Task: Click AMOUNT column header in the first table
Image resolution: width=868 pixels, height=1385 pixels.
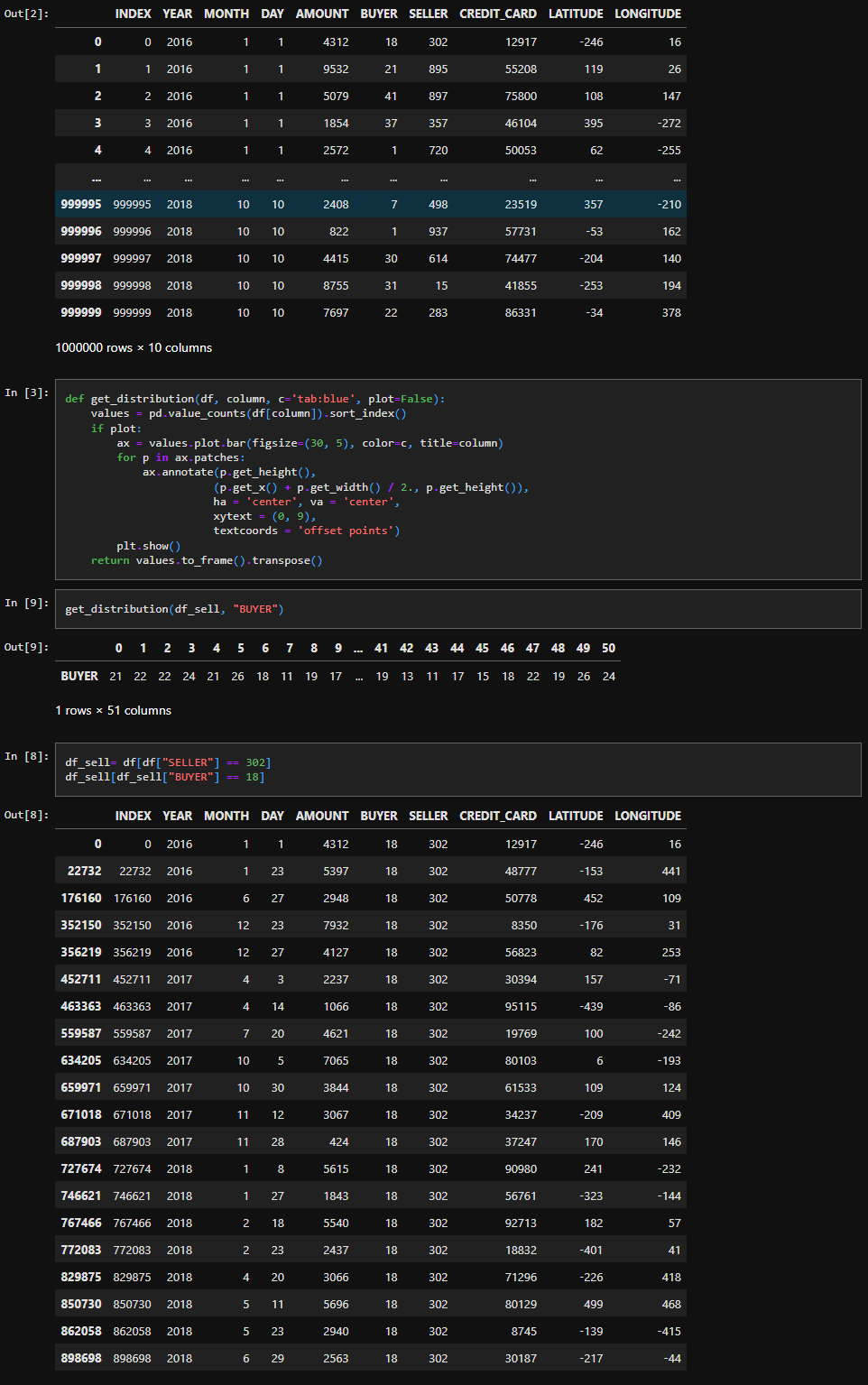Action: 322,14
